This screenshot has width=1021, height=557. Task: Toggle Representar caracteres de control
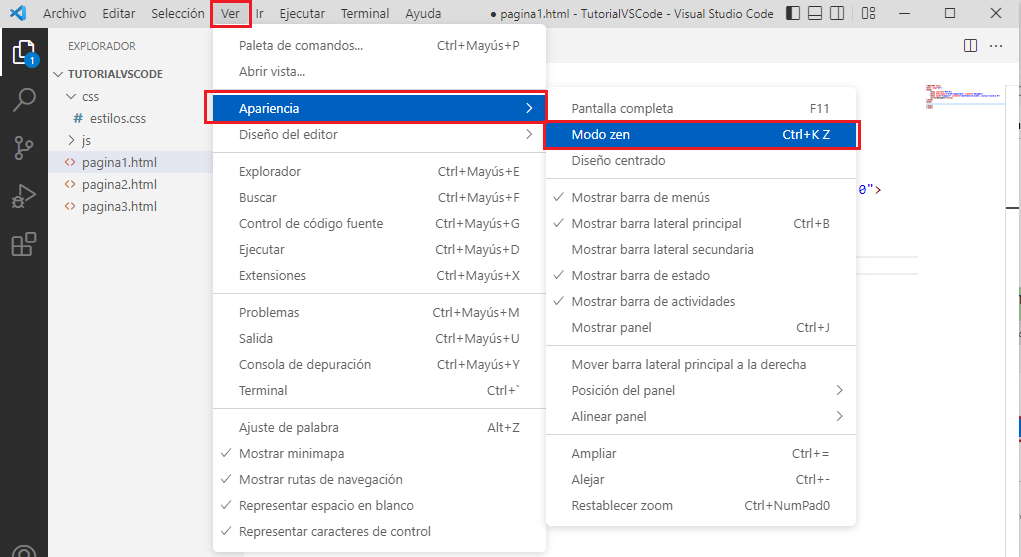point(379,532)
